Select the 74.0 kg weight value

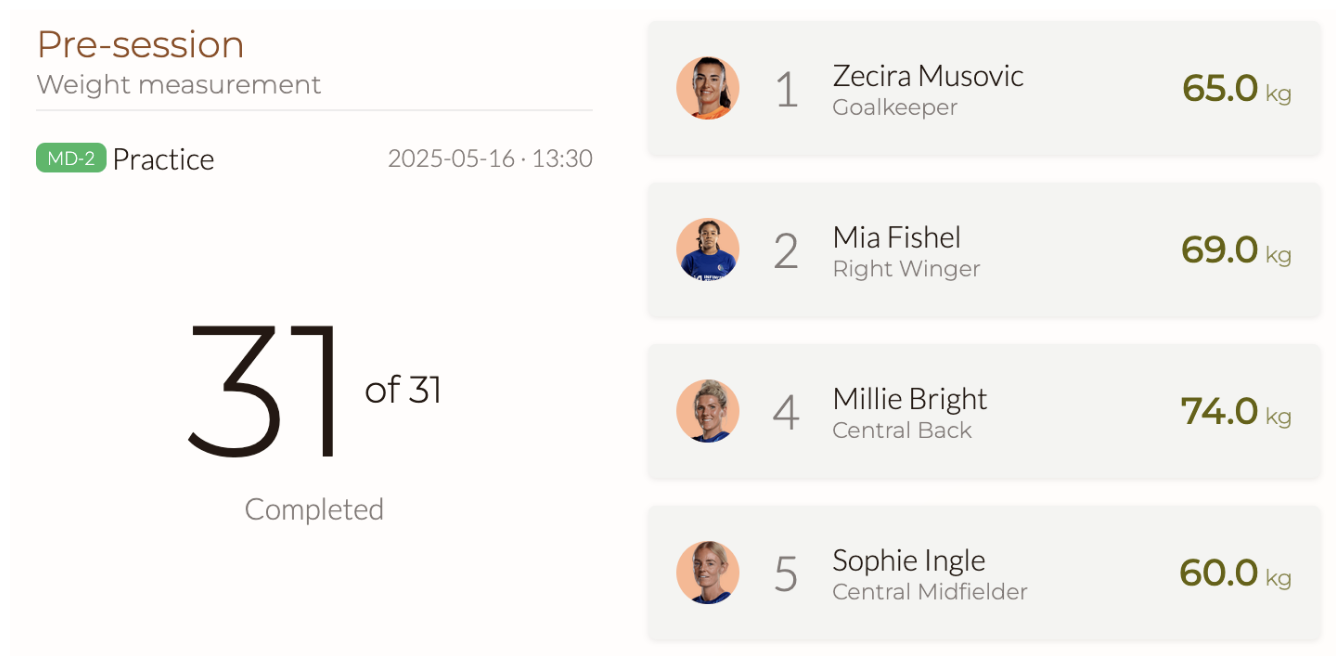[x=1236, y=411]
